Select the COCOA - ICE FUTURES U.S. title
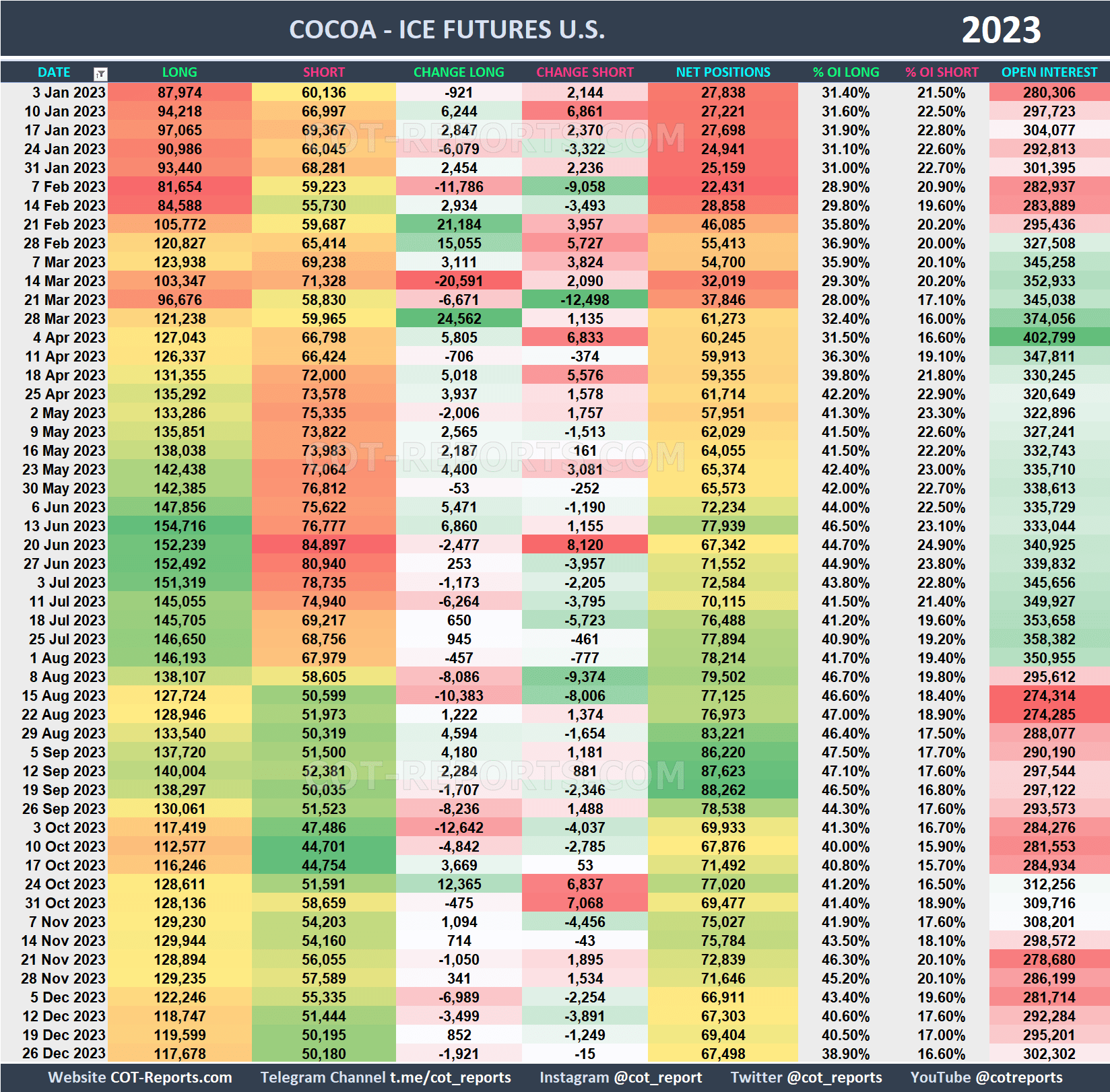 [x=447, y=28]
